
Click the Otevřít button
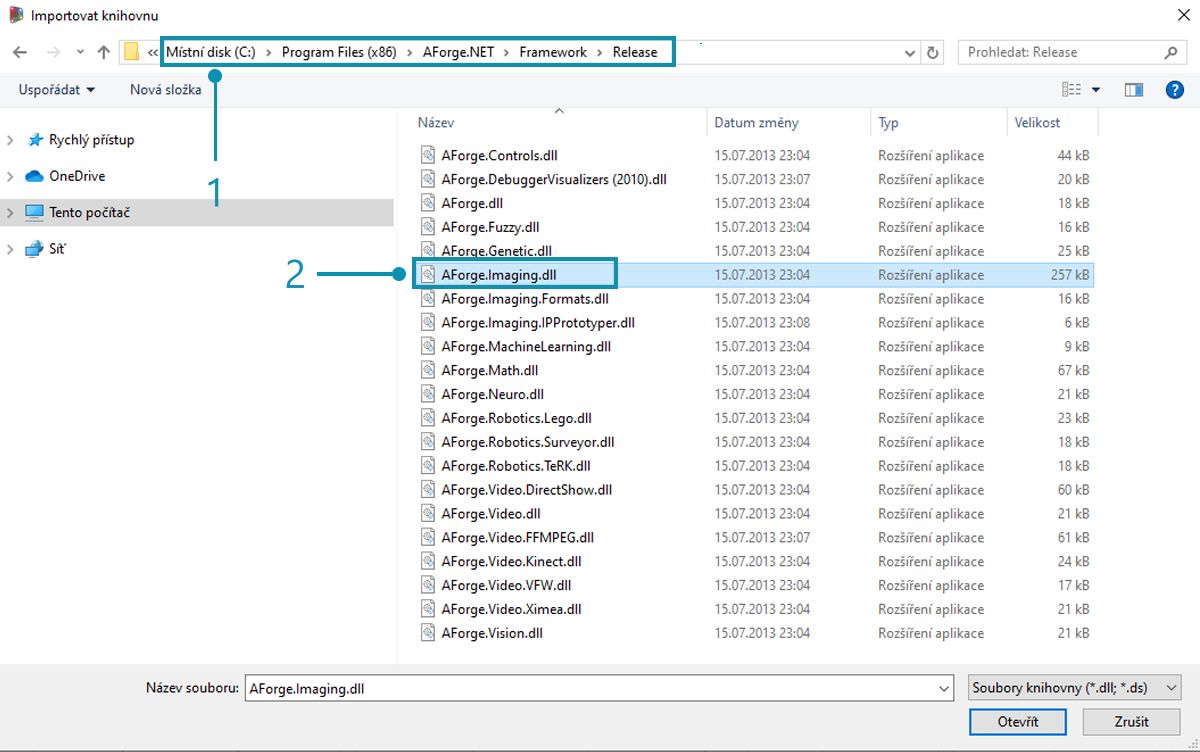(x=1018, y=721)
